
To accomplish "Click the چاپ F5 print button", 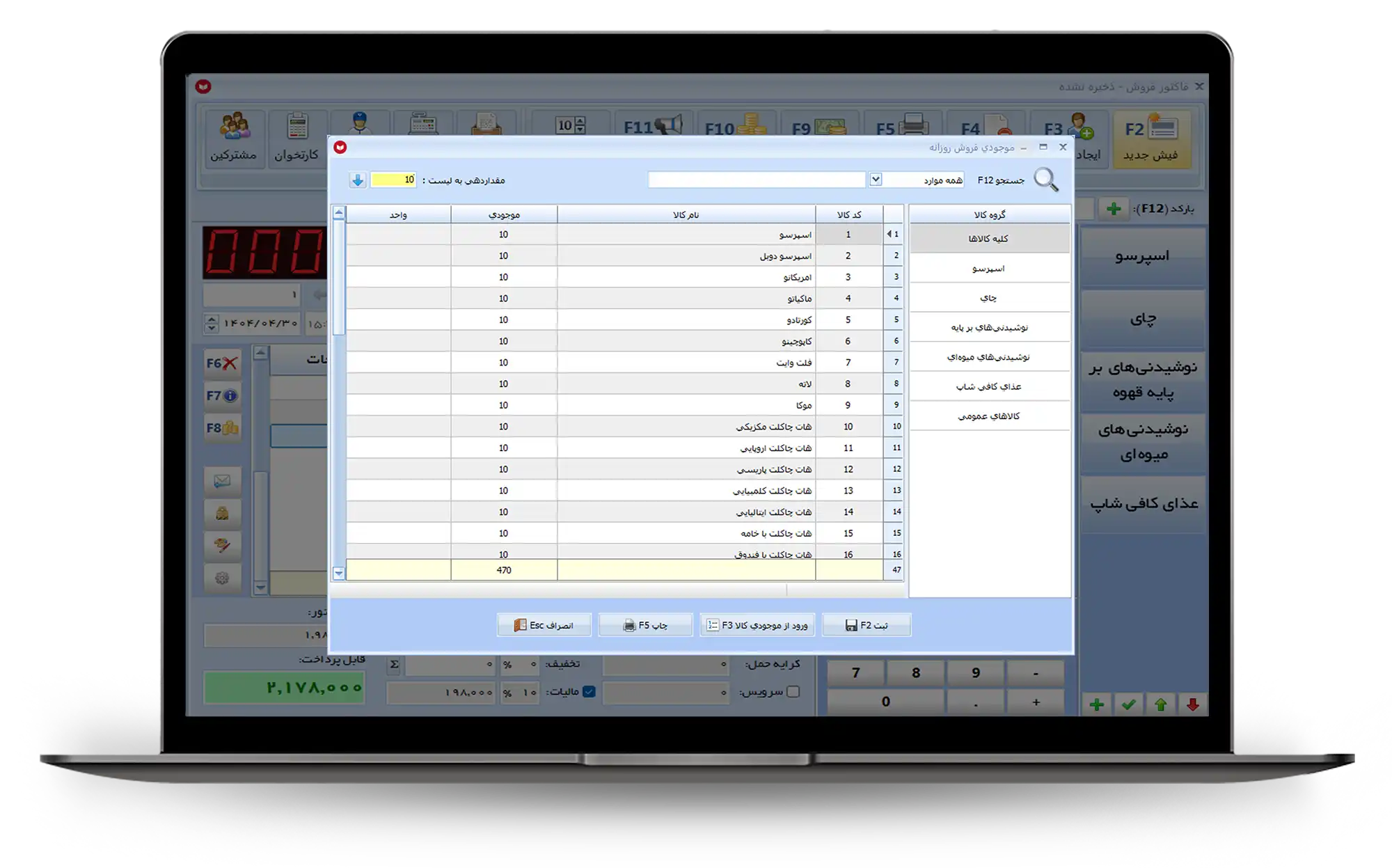I will [646, 625].
